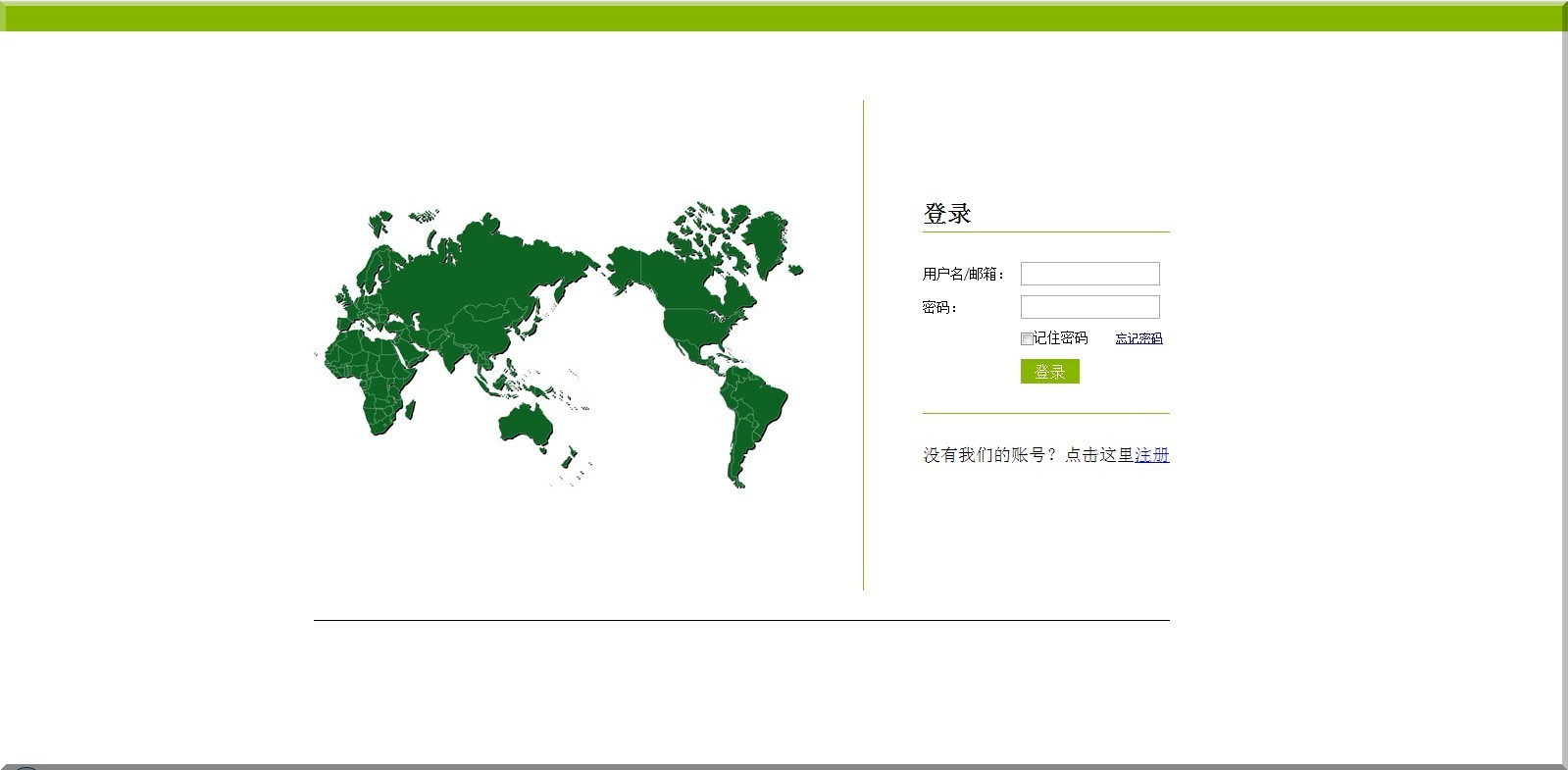1568x770 pixels.
Task: Select the 登录 heading text
Action: (946, 214)
